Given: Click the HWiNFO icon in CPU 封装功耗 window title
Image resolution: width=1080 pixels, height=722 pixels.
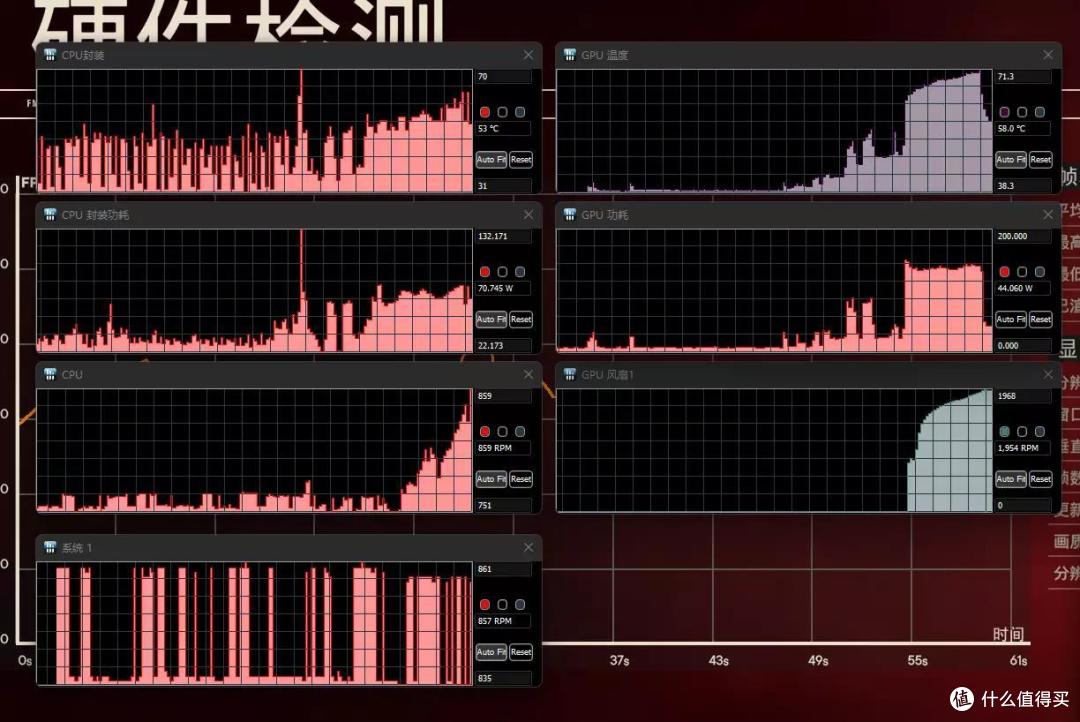Looking at the screenshot, I should (x=50, y=215).
